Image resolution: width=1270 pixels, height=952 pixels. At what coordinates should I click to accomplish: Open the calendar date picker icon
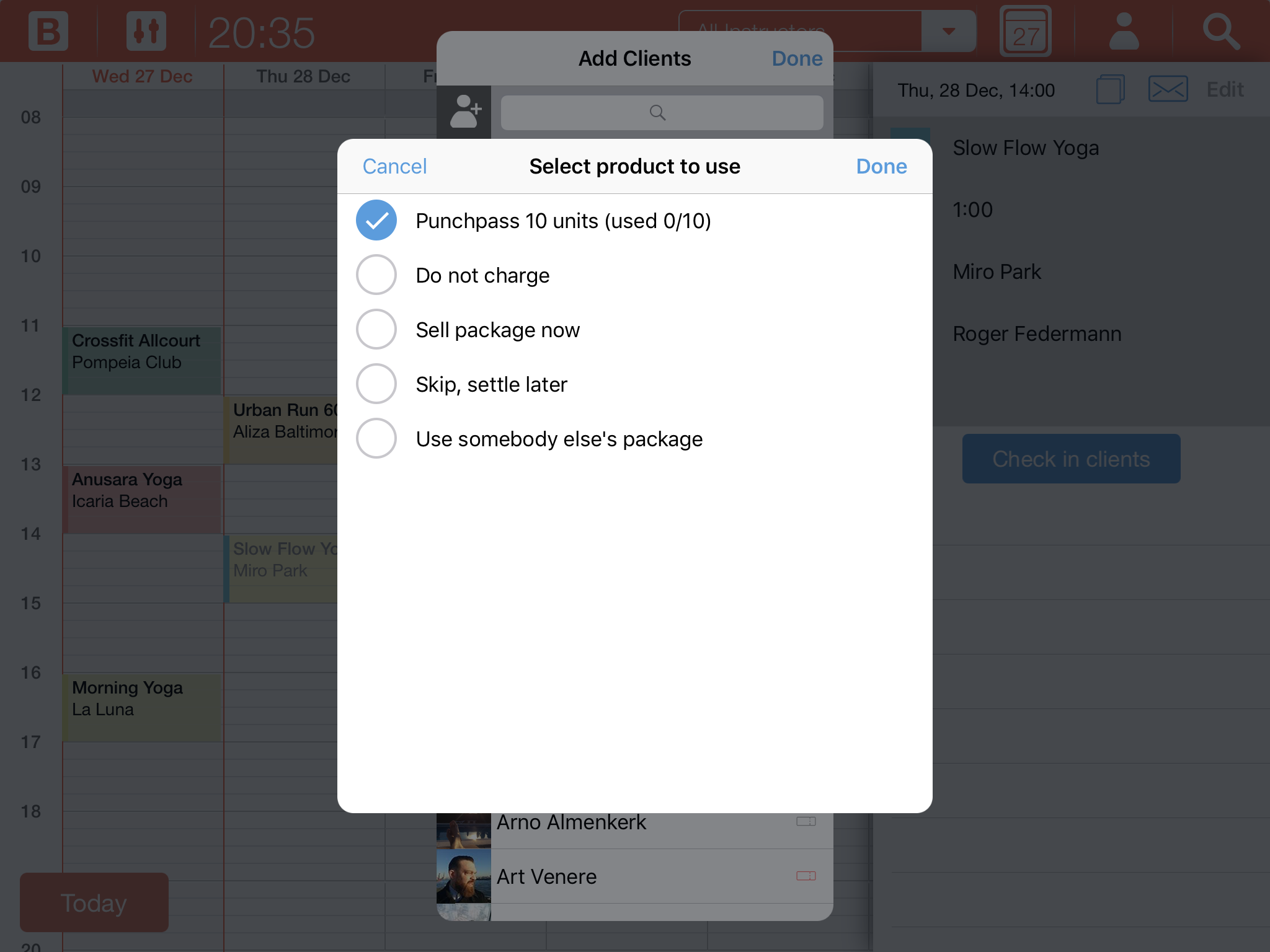coord(1025,32)
